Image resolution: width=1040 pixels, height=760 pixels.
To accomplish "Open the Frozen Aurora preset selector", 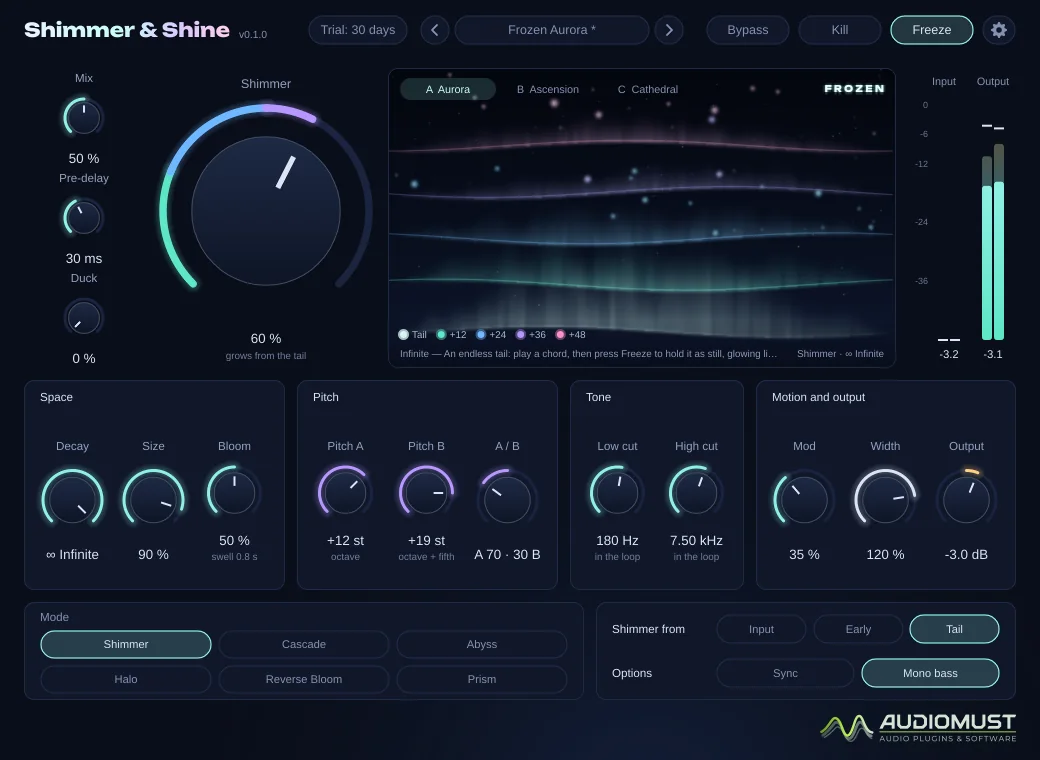I will pyautogui.click(x=551, y=30).
